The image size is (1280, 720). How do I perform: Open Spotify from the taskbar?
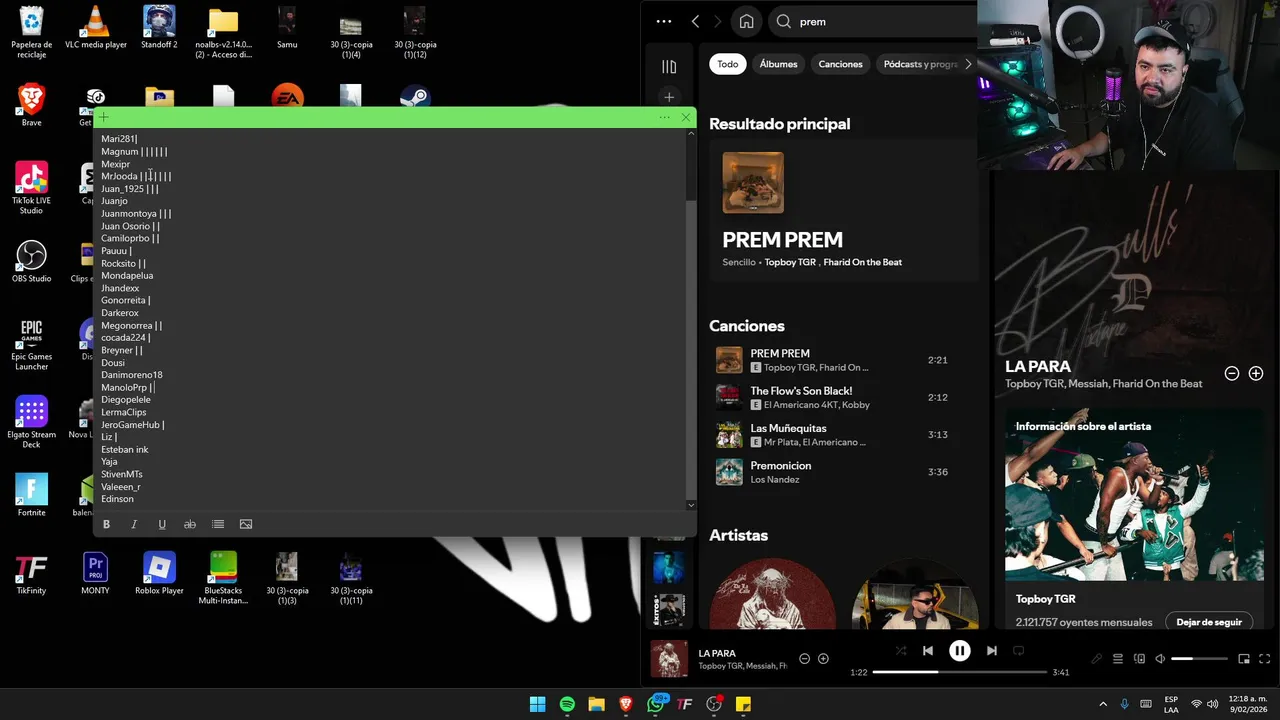coord(567,704)
